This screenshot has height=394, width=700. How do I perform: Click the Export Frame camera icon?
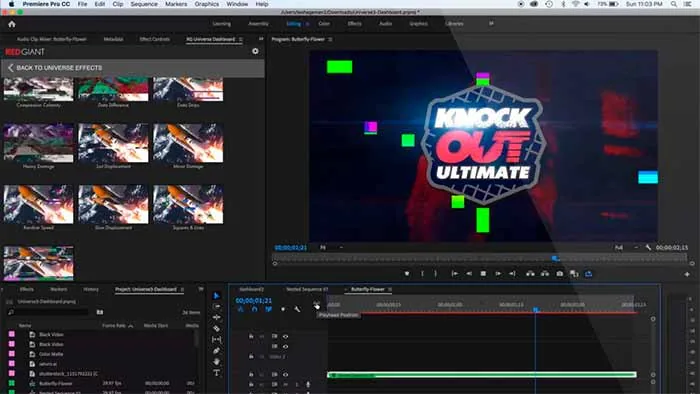point(559,274)
